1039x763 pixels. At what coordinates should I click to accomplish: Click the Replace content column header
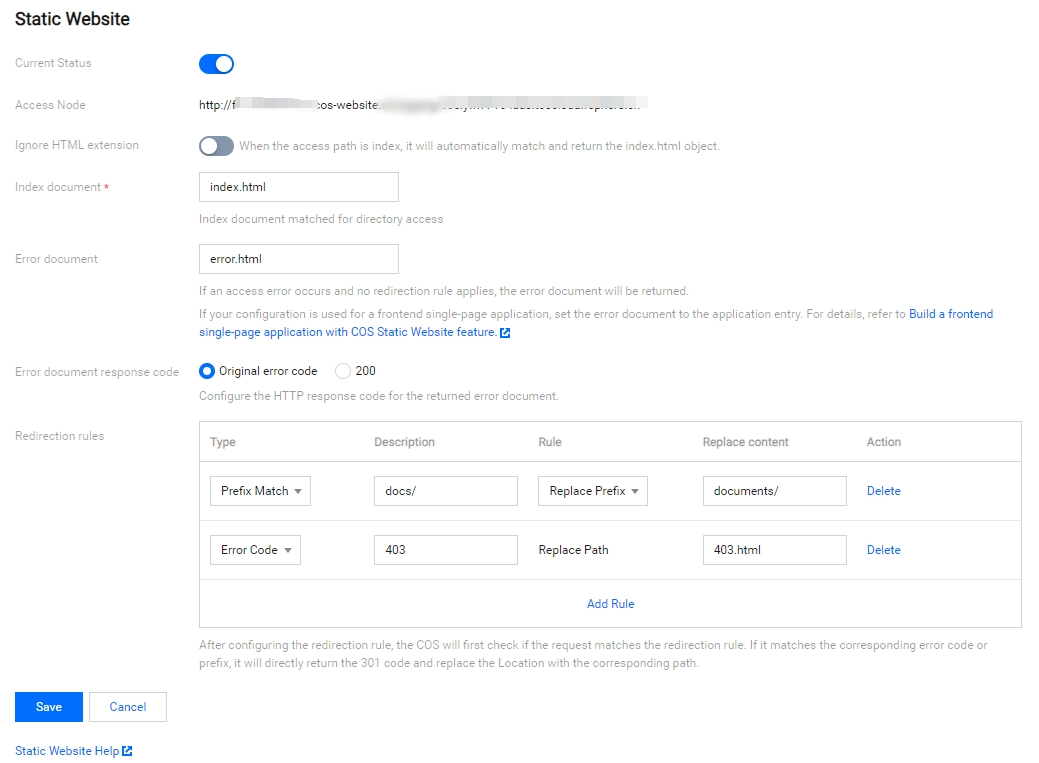click(745, 442)
